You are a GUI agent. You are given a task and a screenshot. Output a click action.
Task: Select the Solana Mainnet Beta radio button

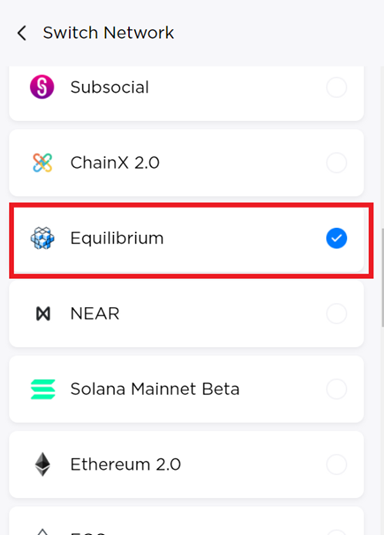[337, 389]
